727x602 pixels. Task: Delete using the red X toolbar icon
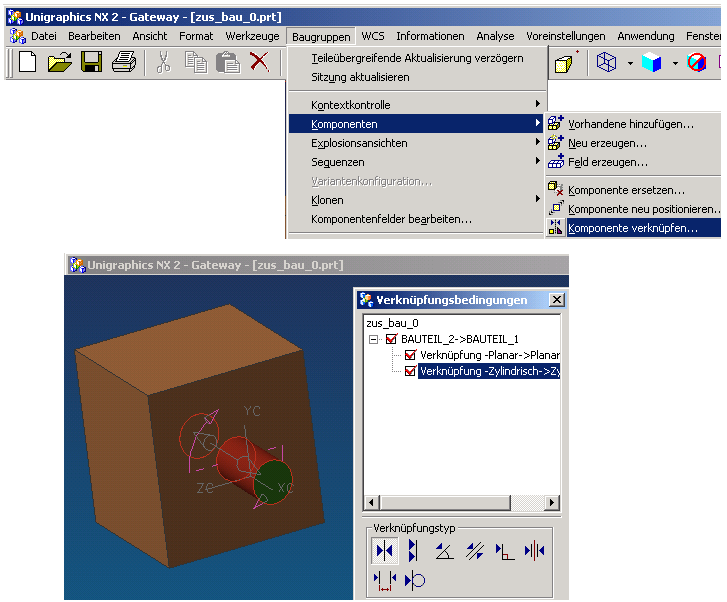coord(259,62)
